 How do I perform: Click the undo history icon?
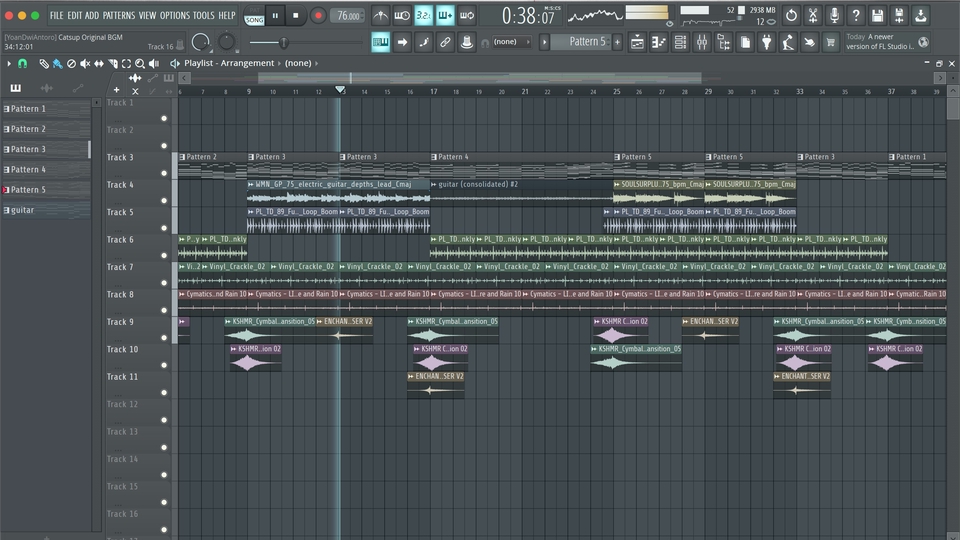click(x=791, y=16)
